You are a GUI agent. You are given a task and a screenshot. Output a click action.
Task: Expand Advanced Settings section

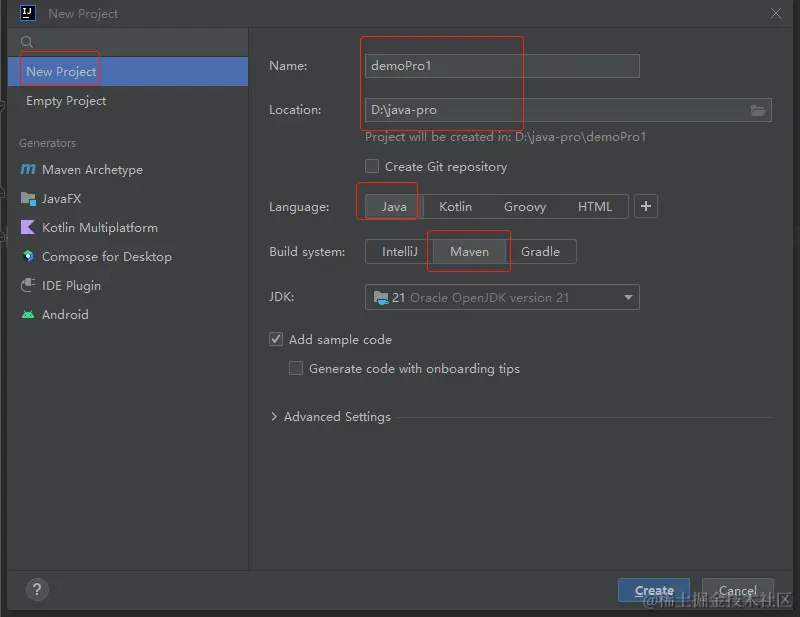[274, 417]
